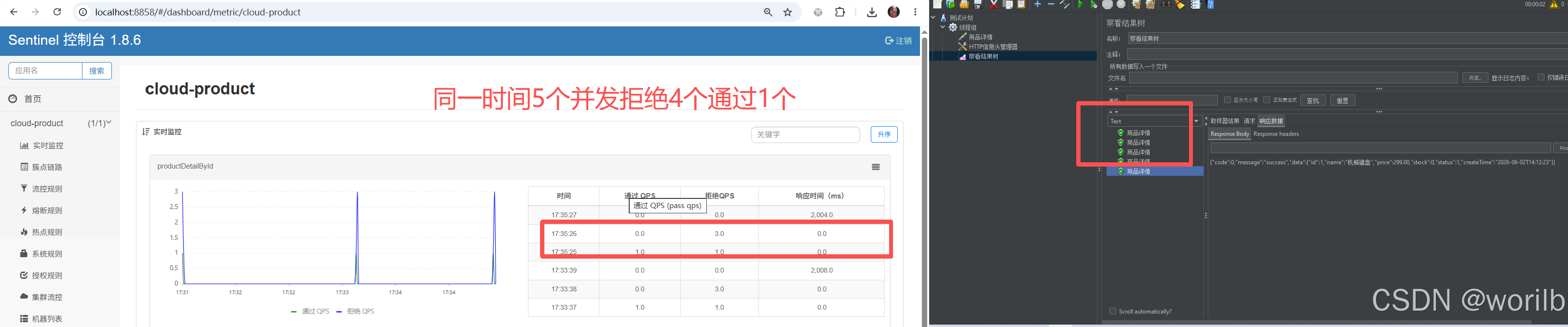Click the browser back arrow
Screen dimensions: 1568x327
14,12
